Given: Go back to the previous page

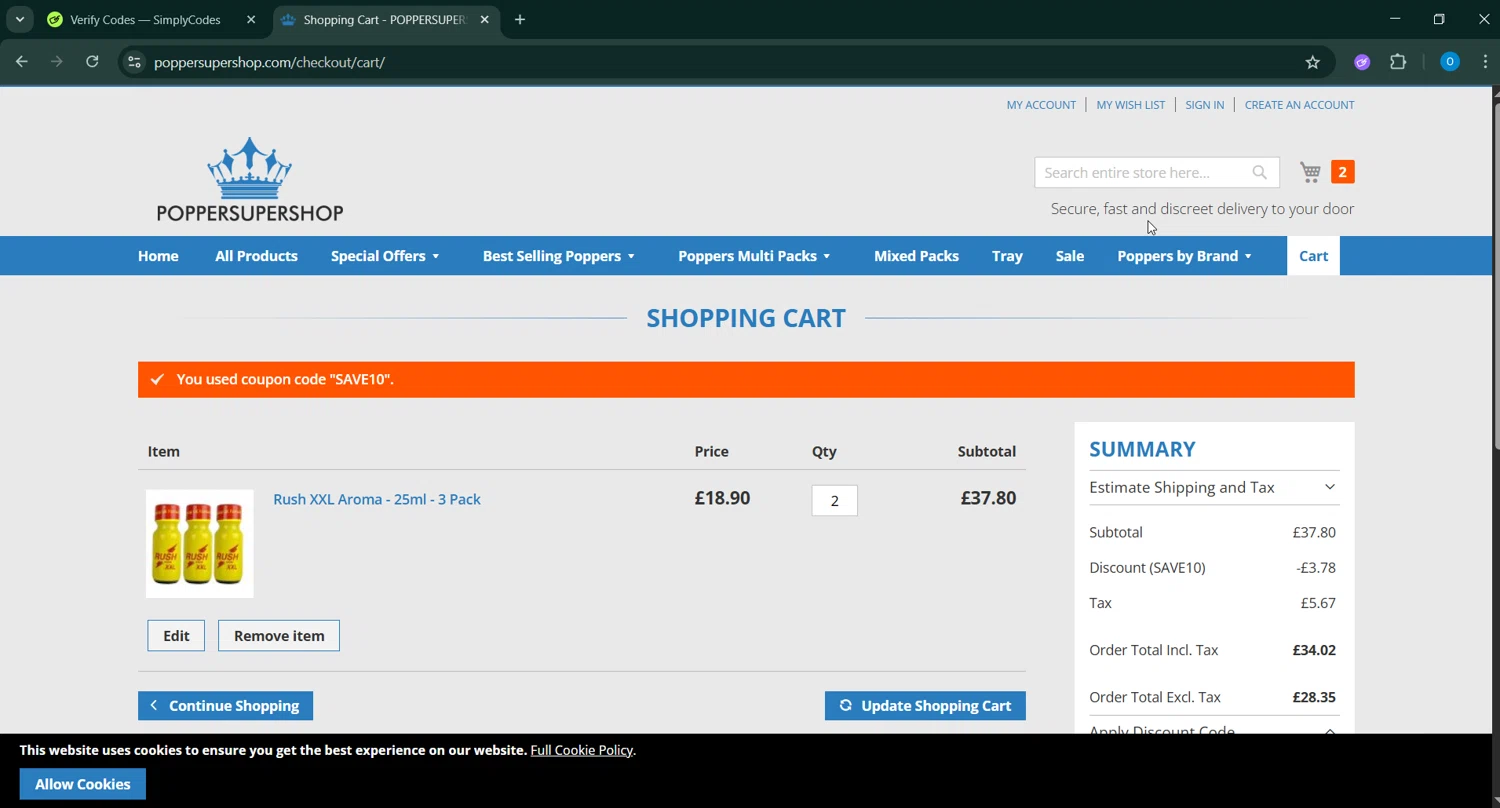Looking at the screenshot, I should click(22, 62).
